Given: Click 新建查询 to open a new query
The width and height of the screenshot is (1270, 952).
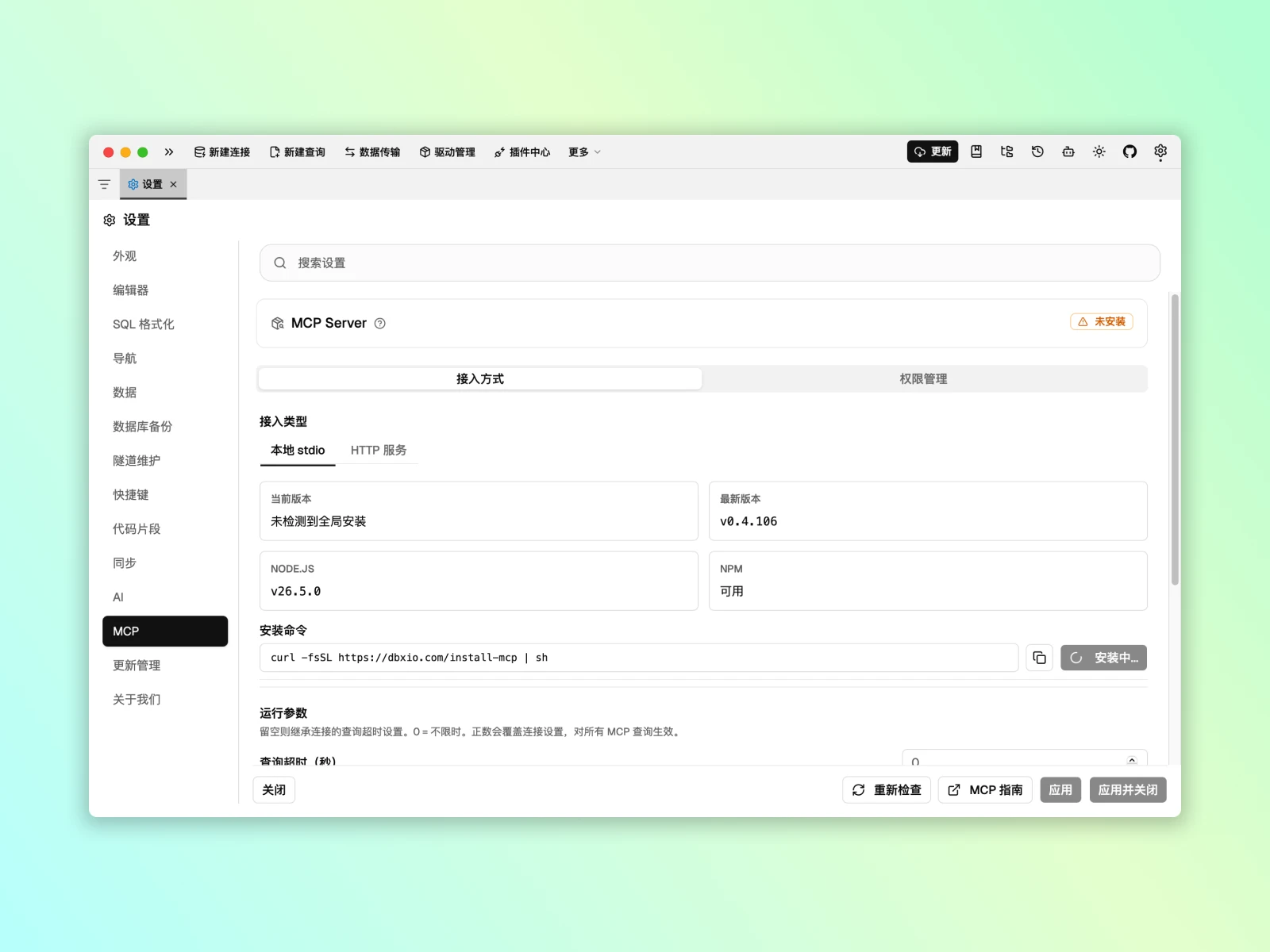Looking at the screenshot, I should [298, 152].
